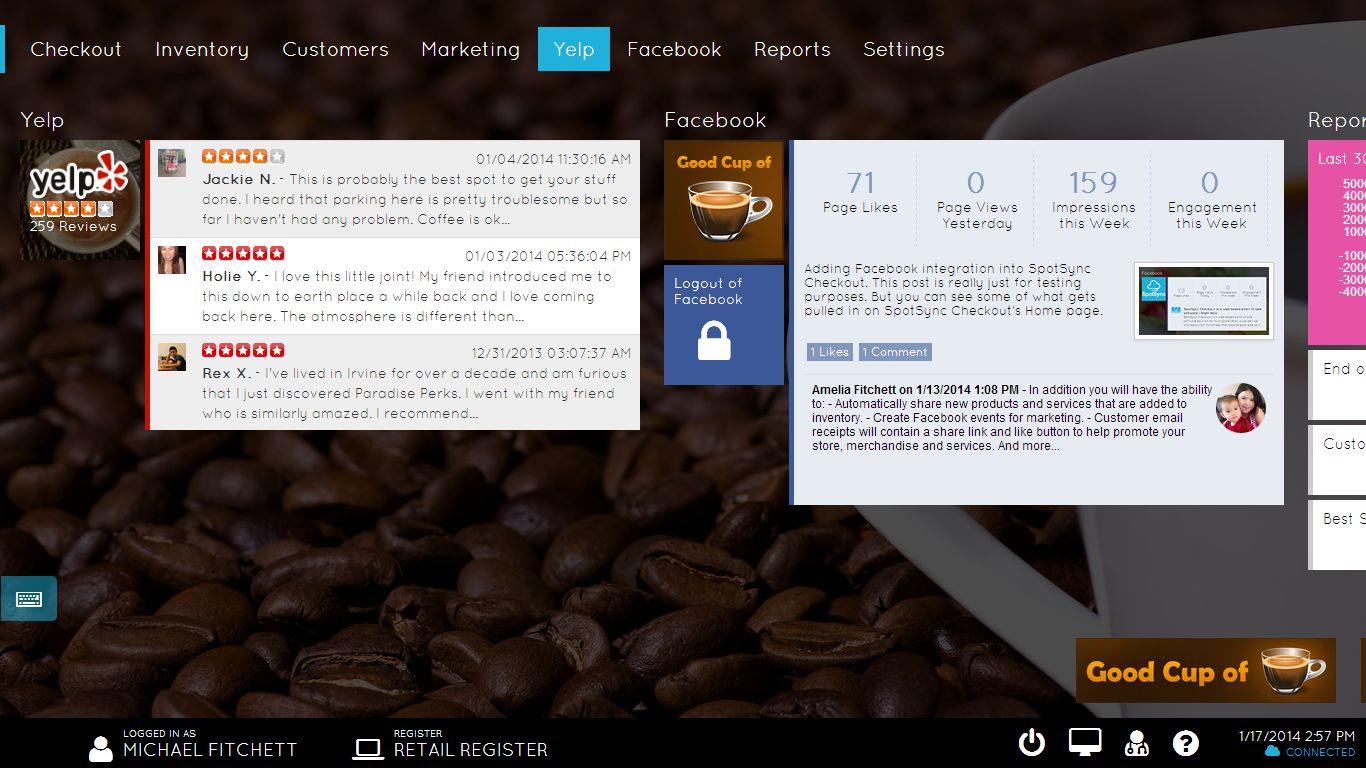Image resolution: width=1366 pixels, height=768 pixels.
Task: Click the five-star rating on Holie Y.'s review
Action: tap(243, 253)
